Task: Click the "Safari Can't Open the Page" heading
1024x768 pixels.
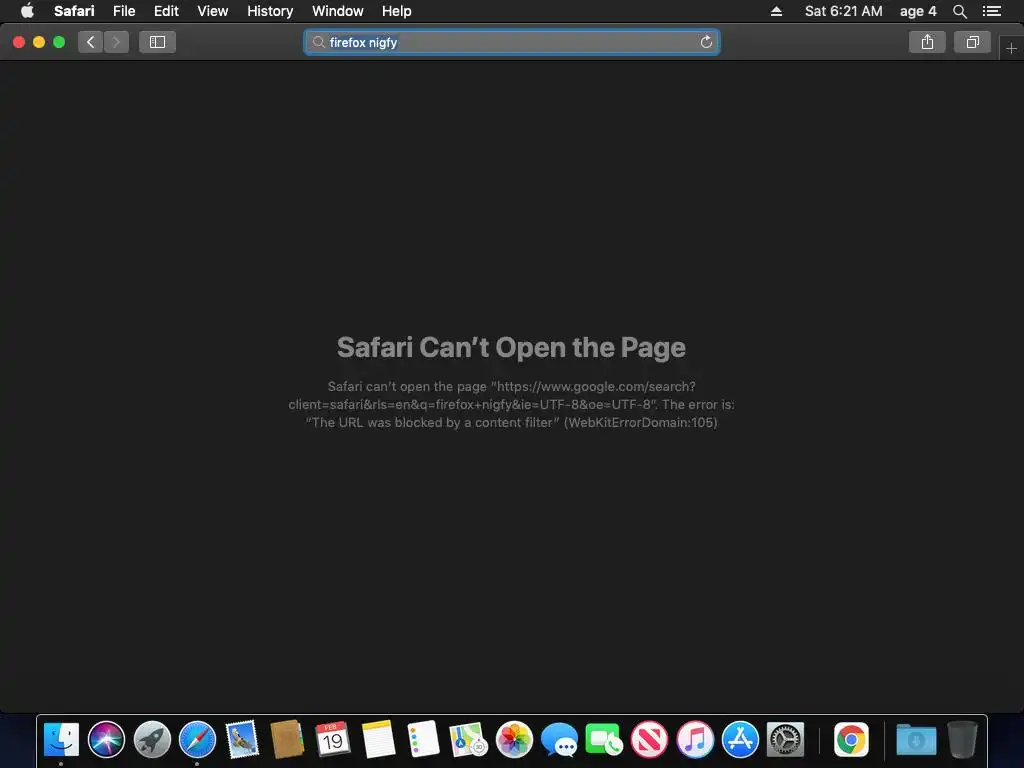Action: click(511, 347)
